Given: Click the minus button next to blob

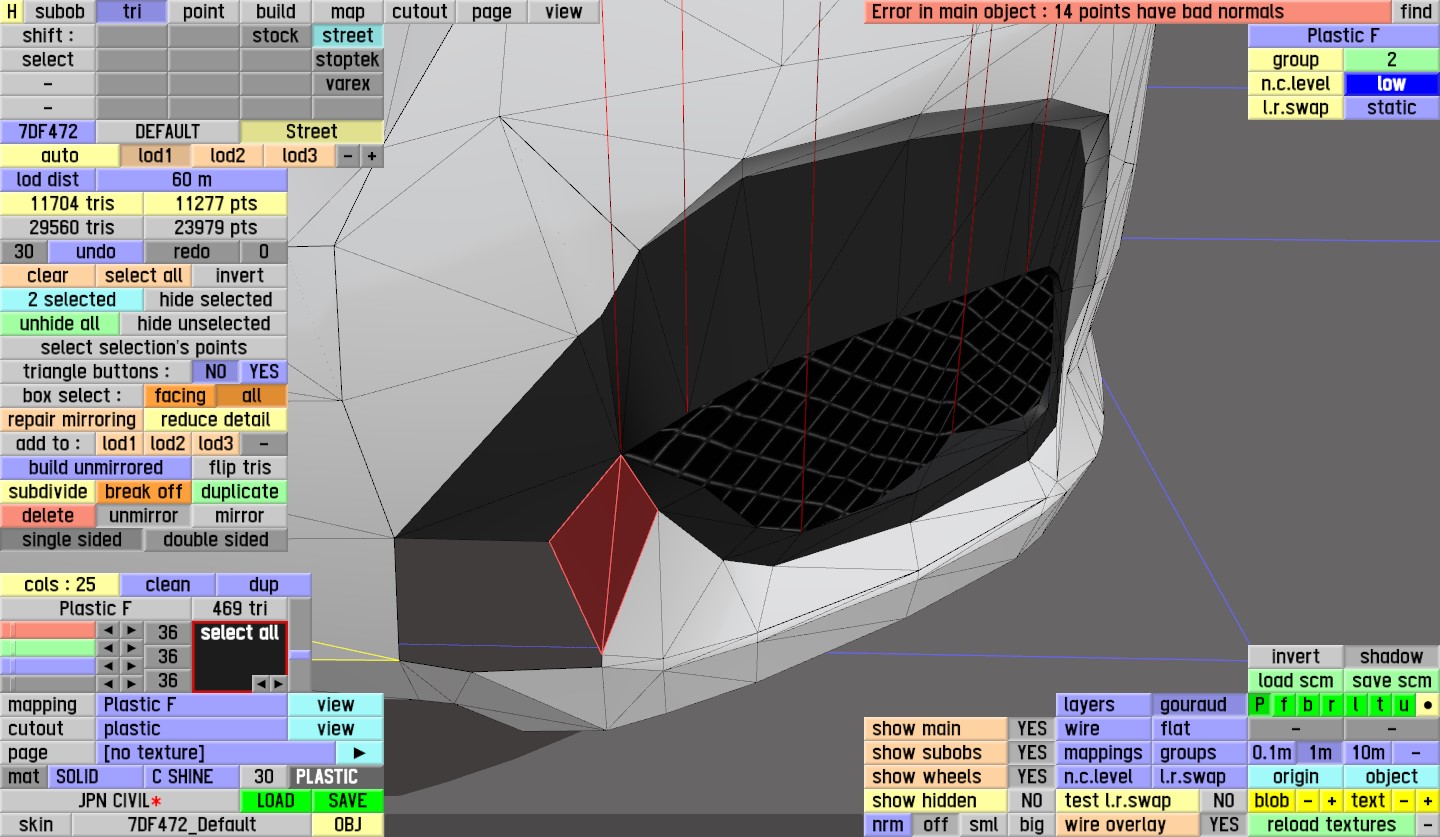Looking at the screenshot, I should (1308, 801).
